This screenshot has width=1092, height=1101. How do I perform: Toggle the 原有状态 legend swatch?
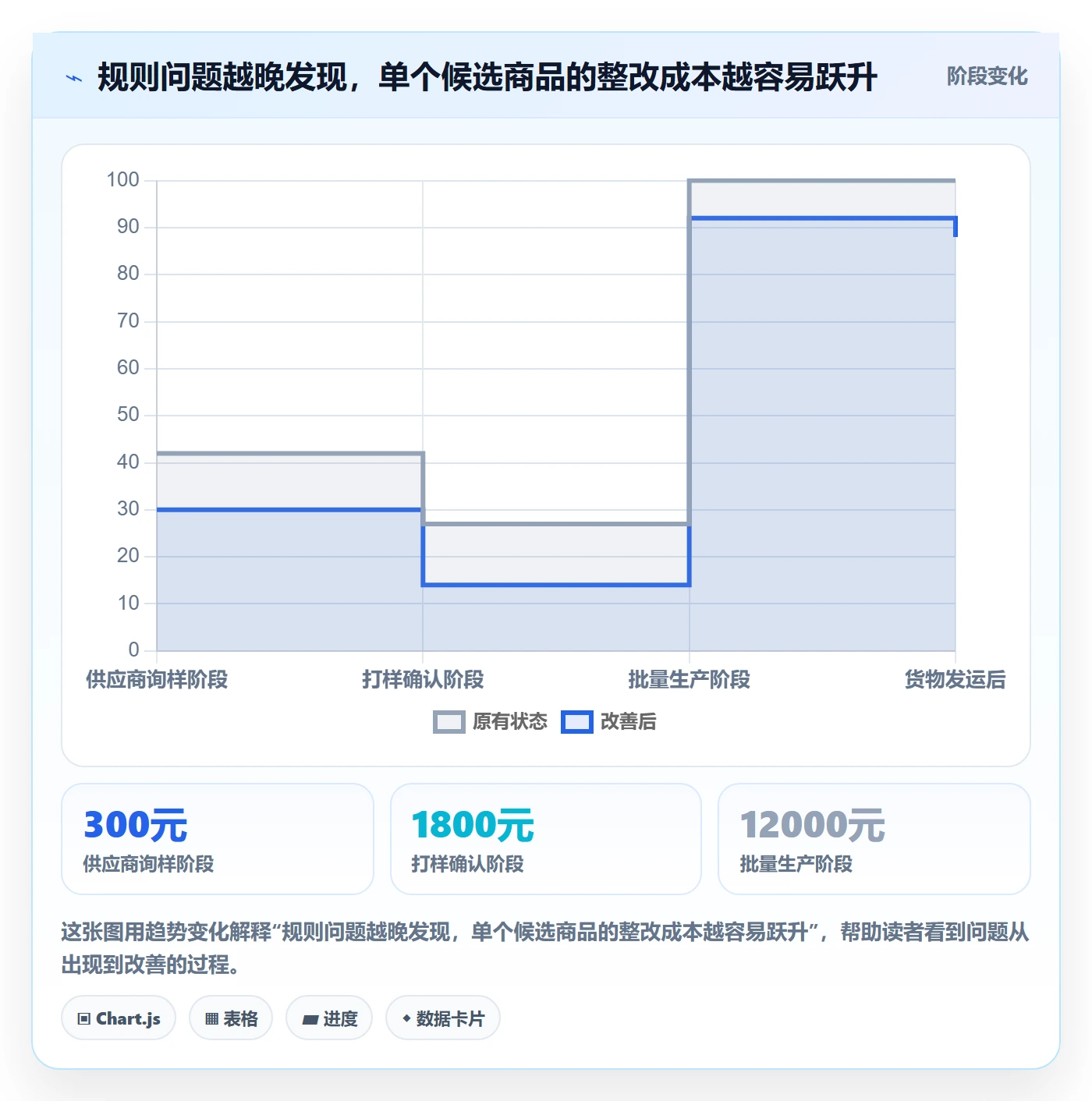coord(449,722)
